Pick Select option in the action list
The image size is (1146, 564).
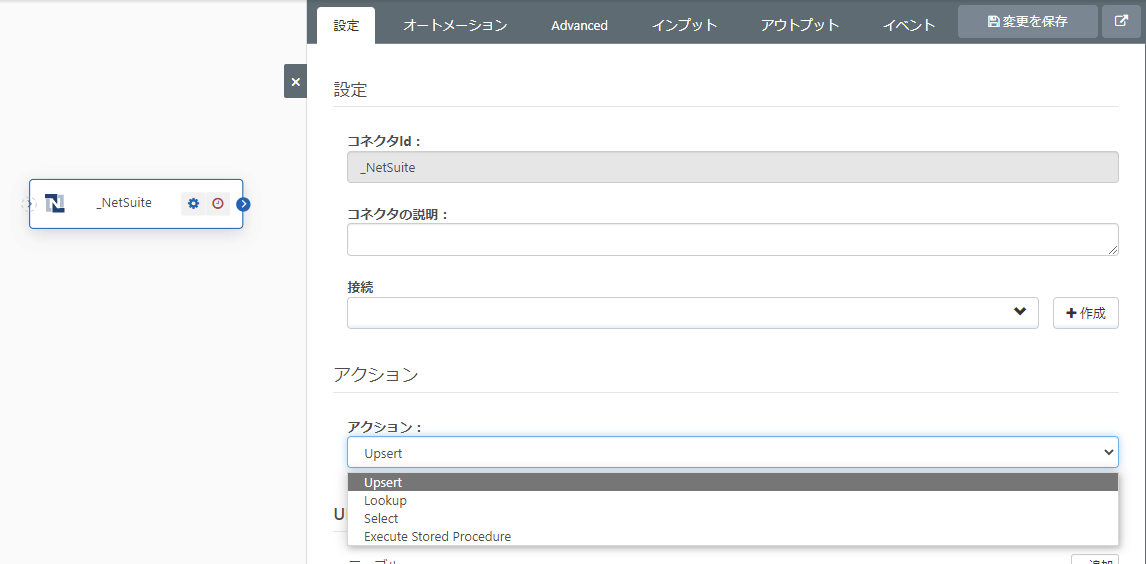tap(381, 519)
